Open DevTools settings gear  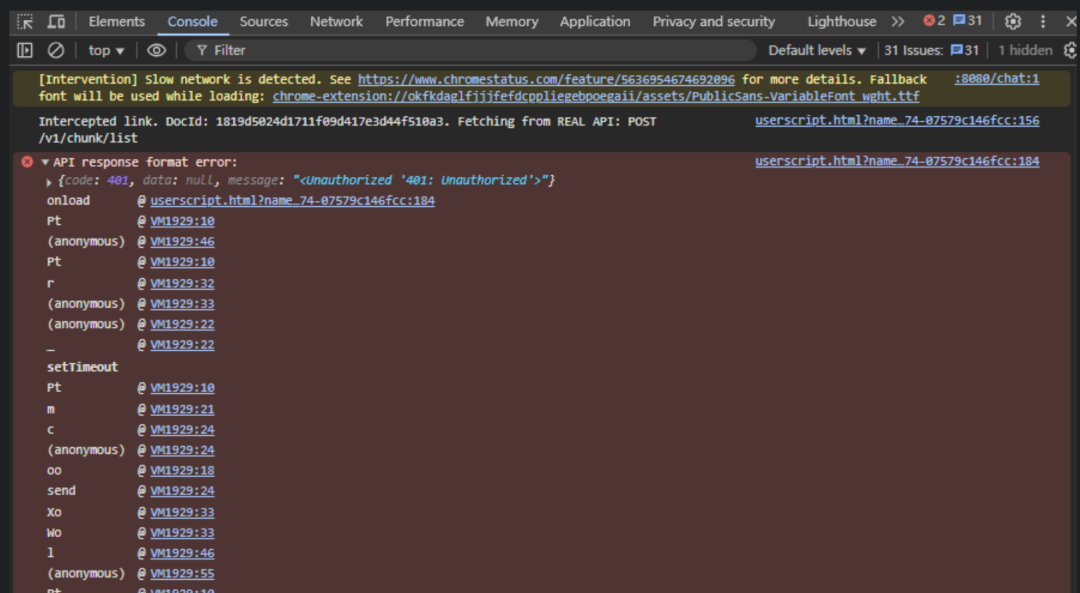tap(1013, 21)
